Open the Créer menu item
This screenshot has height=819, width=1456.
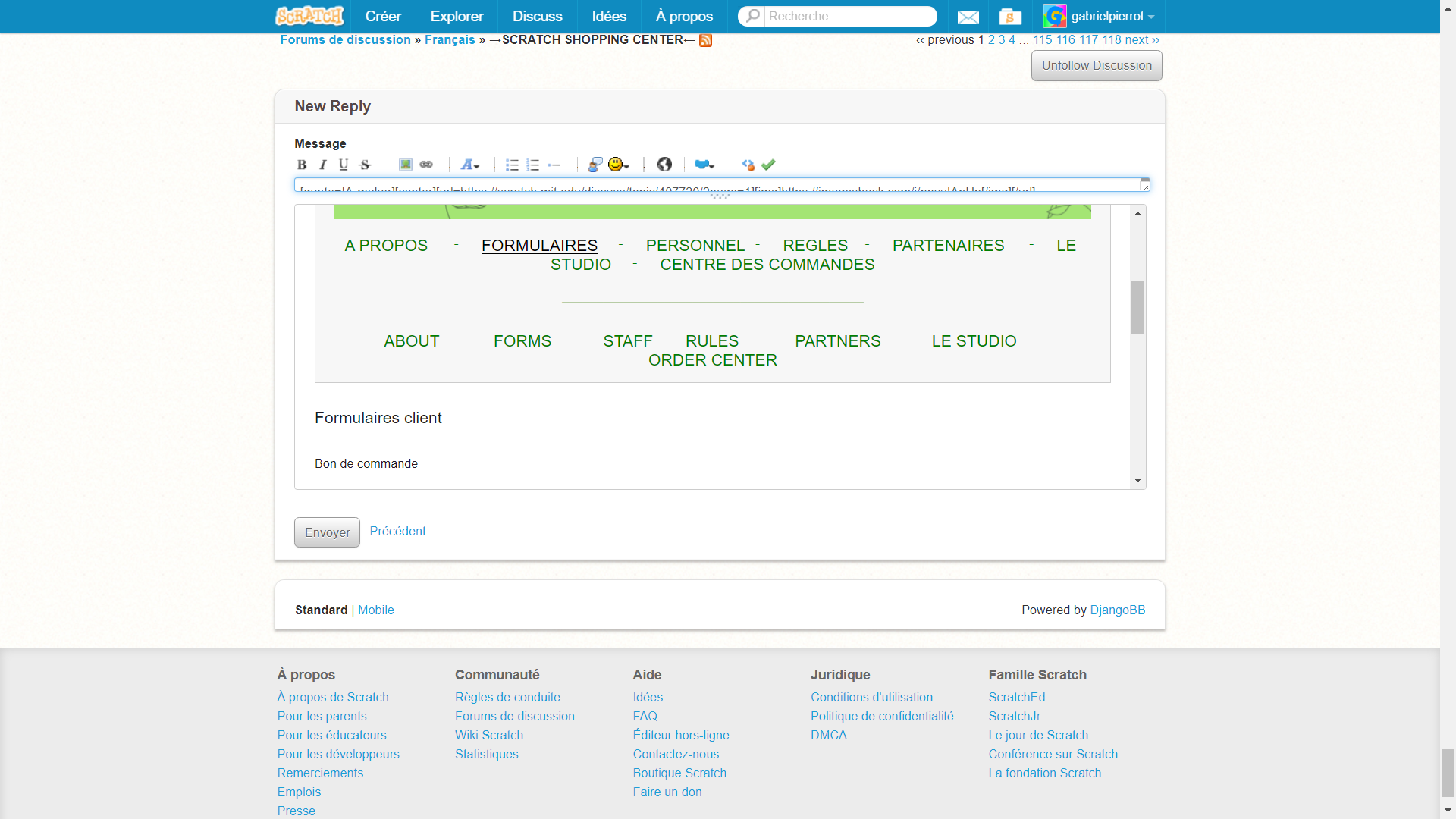[383, 16]
